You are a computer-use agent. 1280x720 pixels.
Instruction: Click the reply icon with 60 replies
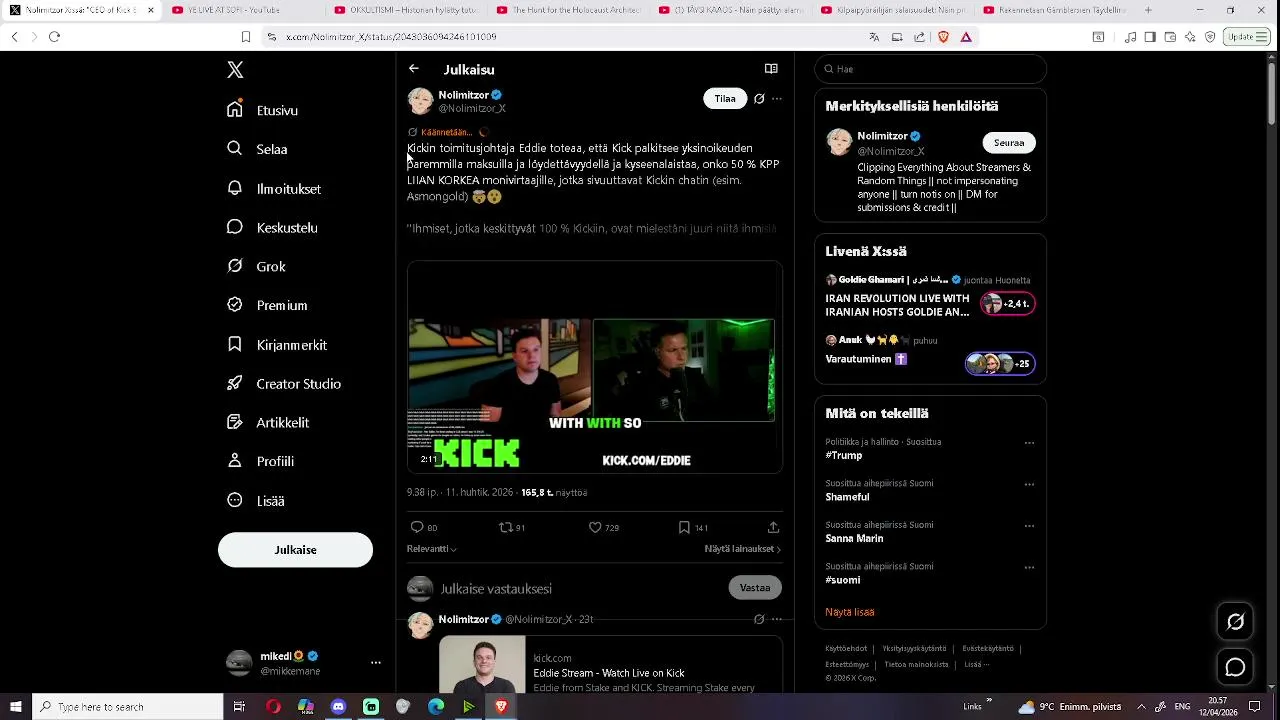click(x=417, y=527)
